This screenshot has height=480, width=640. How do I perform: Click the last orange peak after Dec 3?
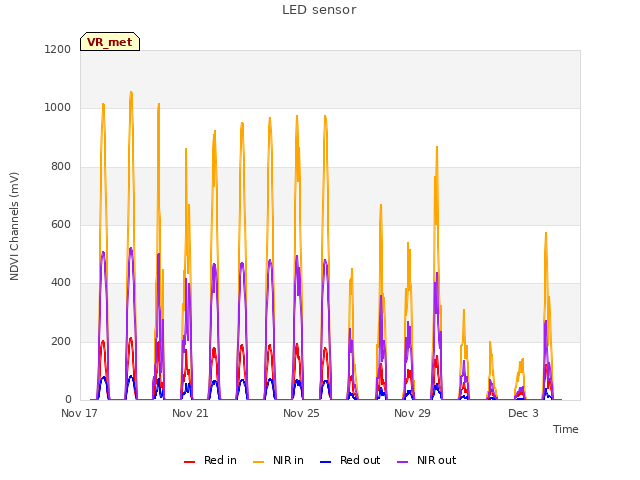coord(546,234)
